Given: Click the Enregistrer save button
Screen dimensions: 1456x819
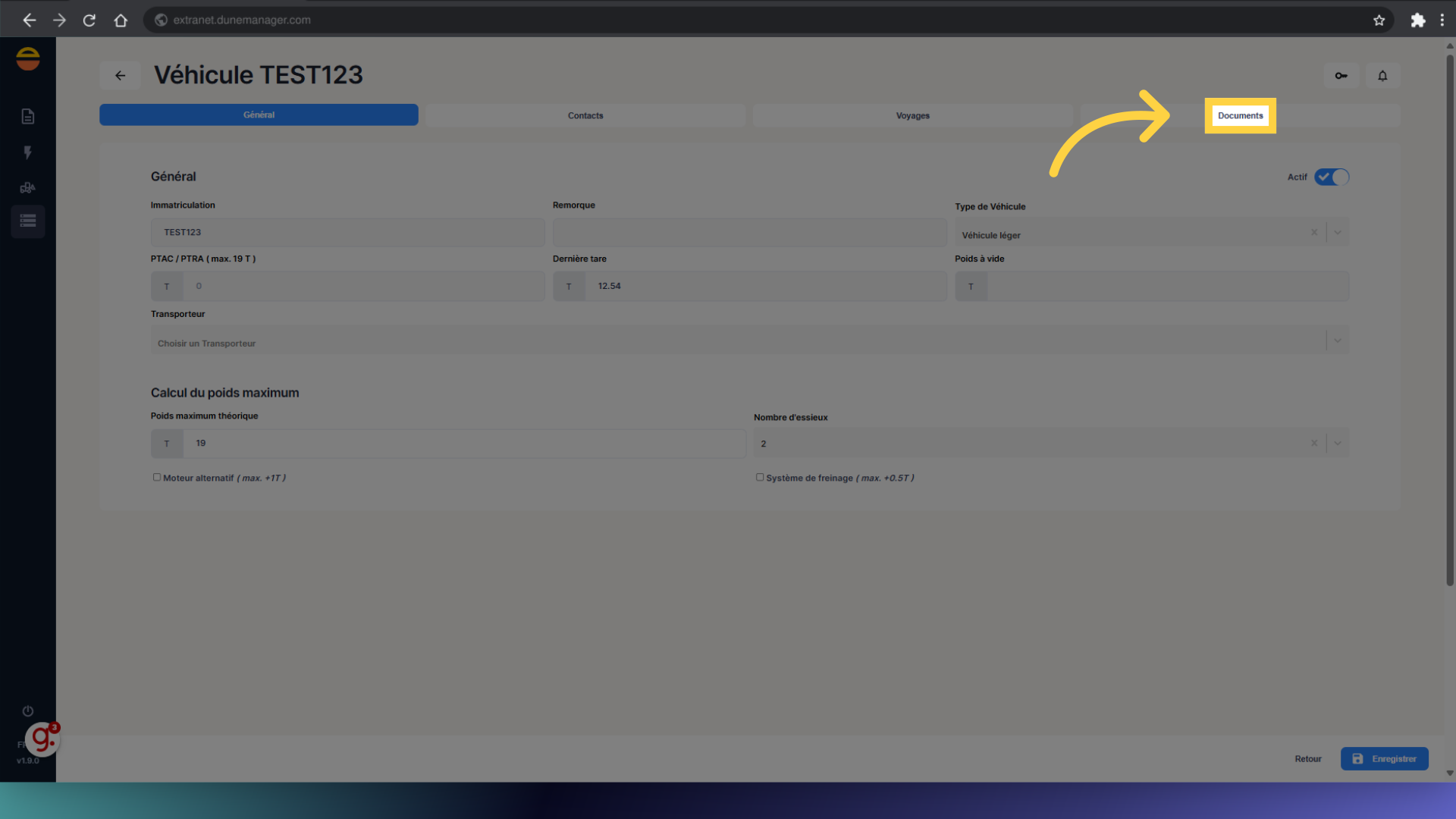Looking at the screenshot, I should [1384, 758].
